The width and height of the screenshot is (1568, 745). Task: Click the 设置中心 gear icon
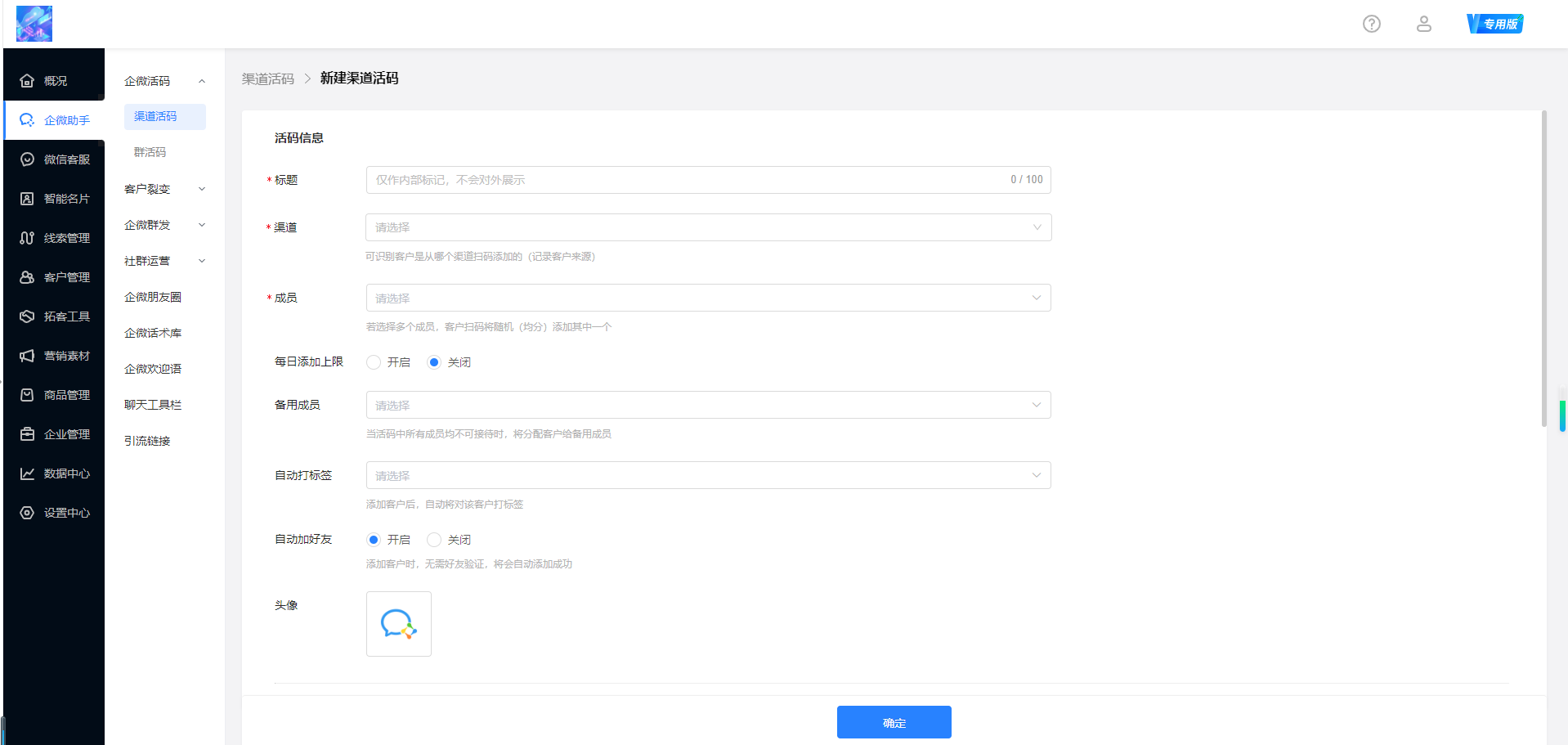click(x=27, y=513)
